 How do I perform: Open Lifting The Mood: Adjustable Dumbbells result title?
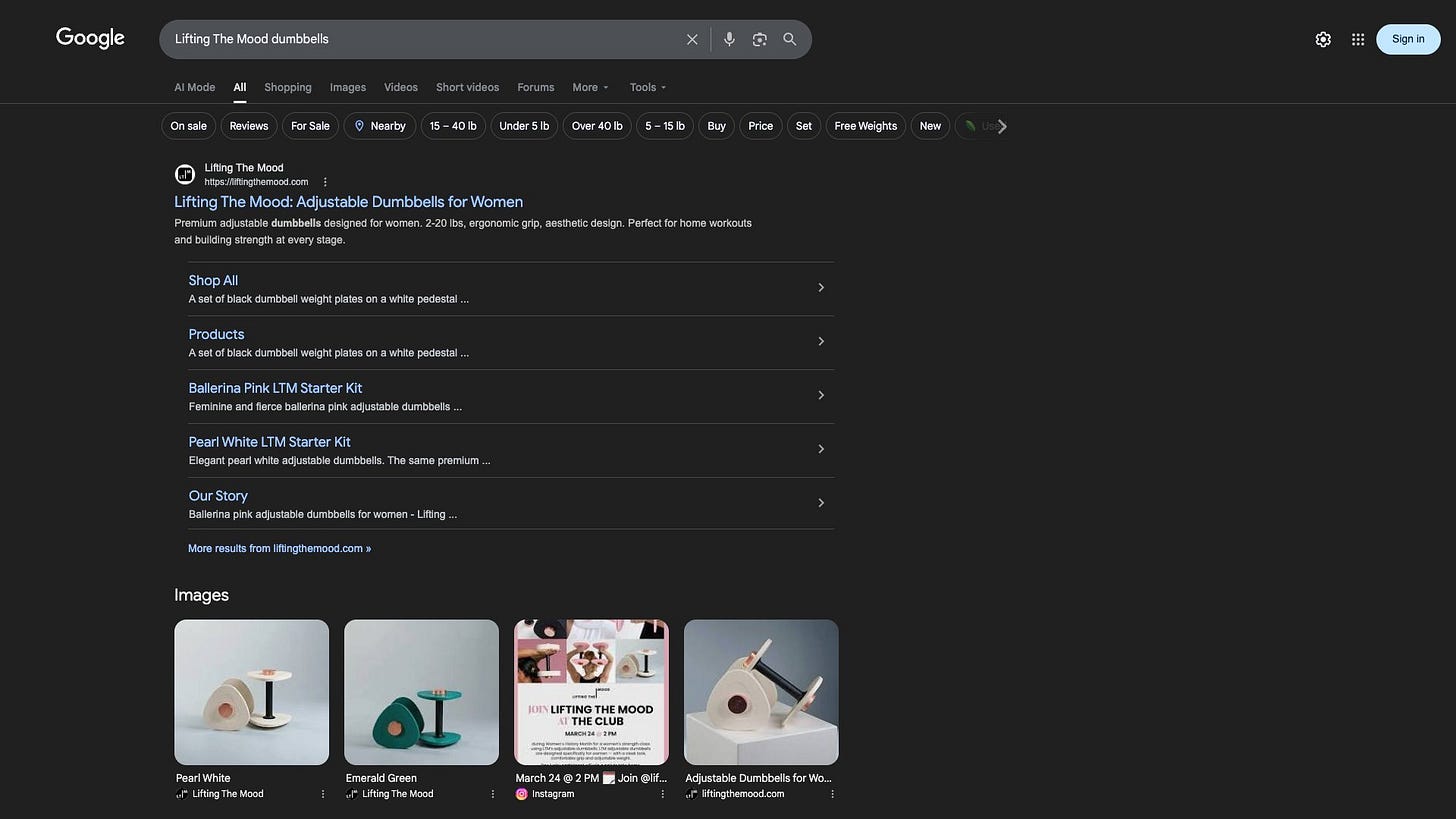pyautogui.click(x=349, y=202)
